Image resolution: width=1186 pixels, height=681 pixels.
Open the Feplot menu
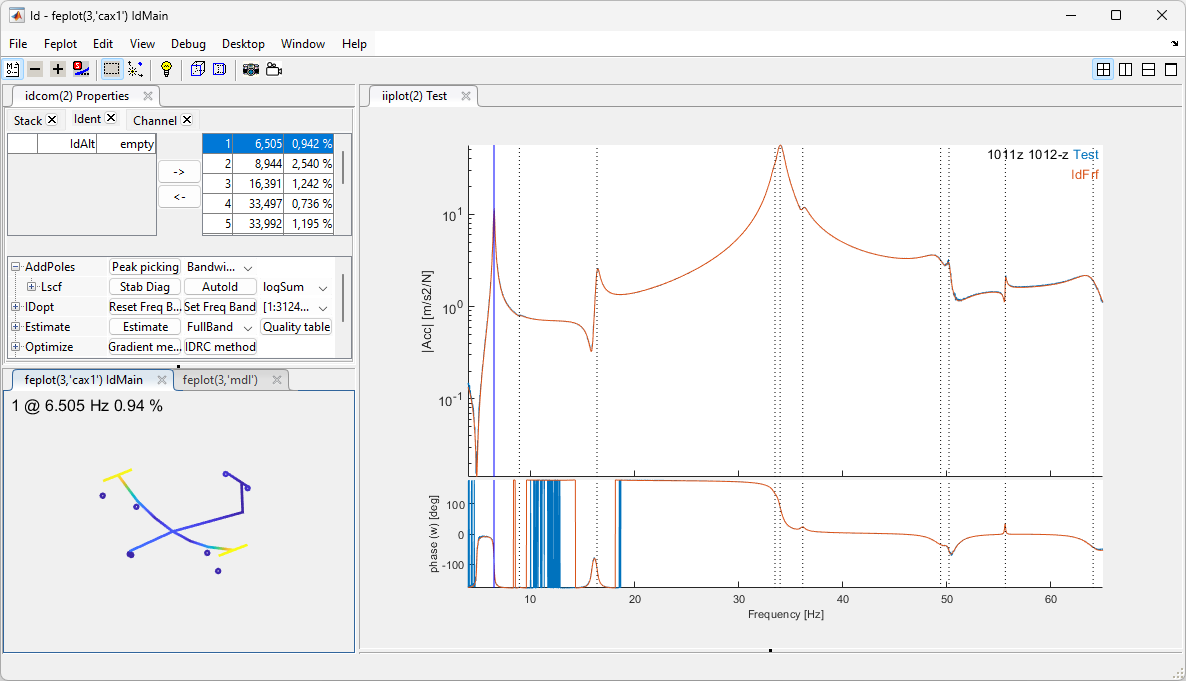pyautogui.click(x=60, y=44)
